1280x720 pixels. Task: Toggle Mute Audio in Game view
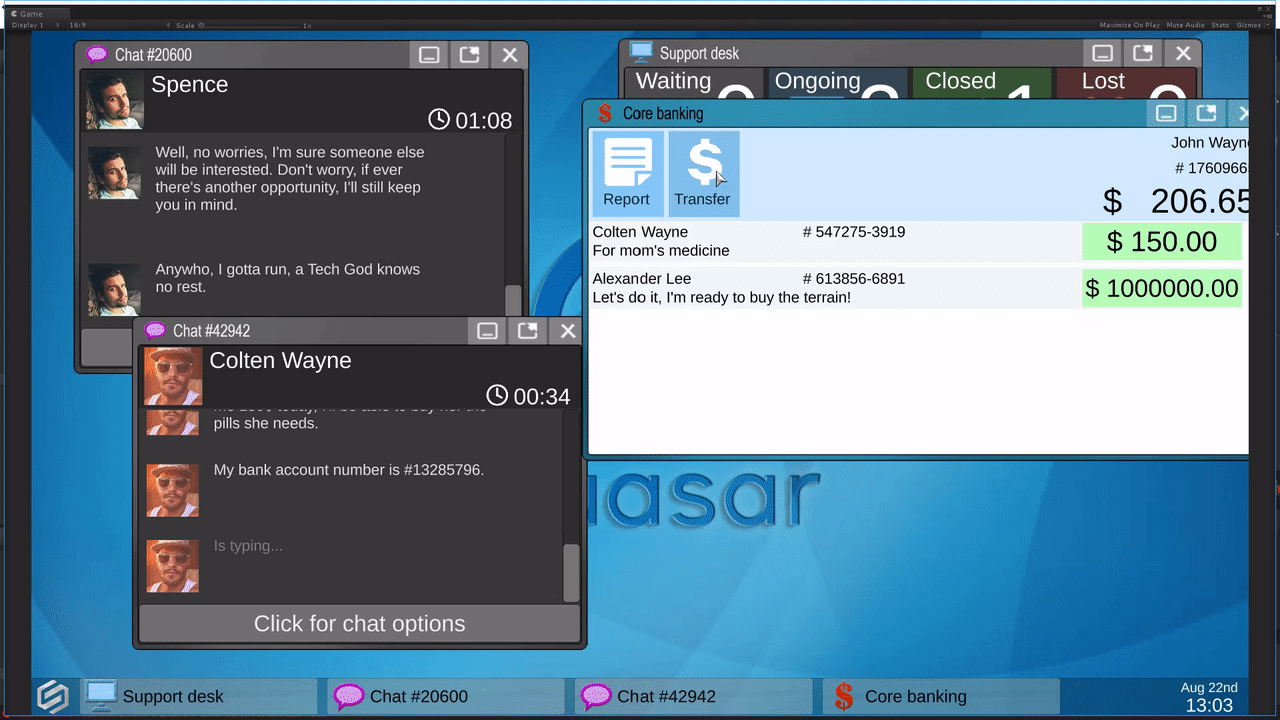coord(1185,25)
